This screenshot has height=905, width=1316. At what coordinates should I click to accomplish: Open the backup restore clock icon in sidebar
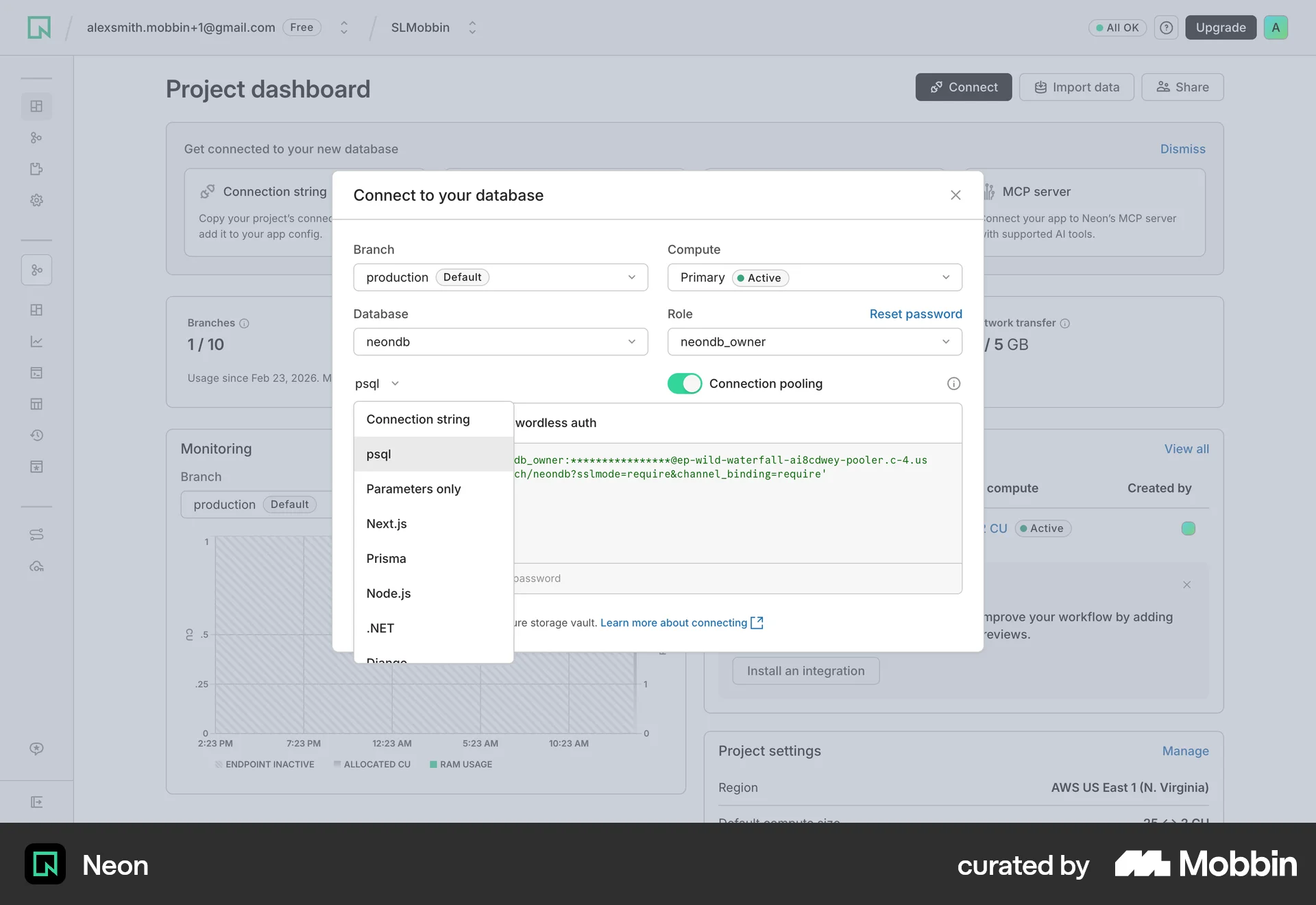click(x=36, y=435)
